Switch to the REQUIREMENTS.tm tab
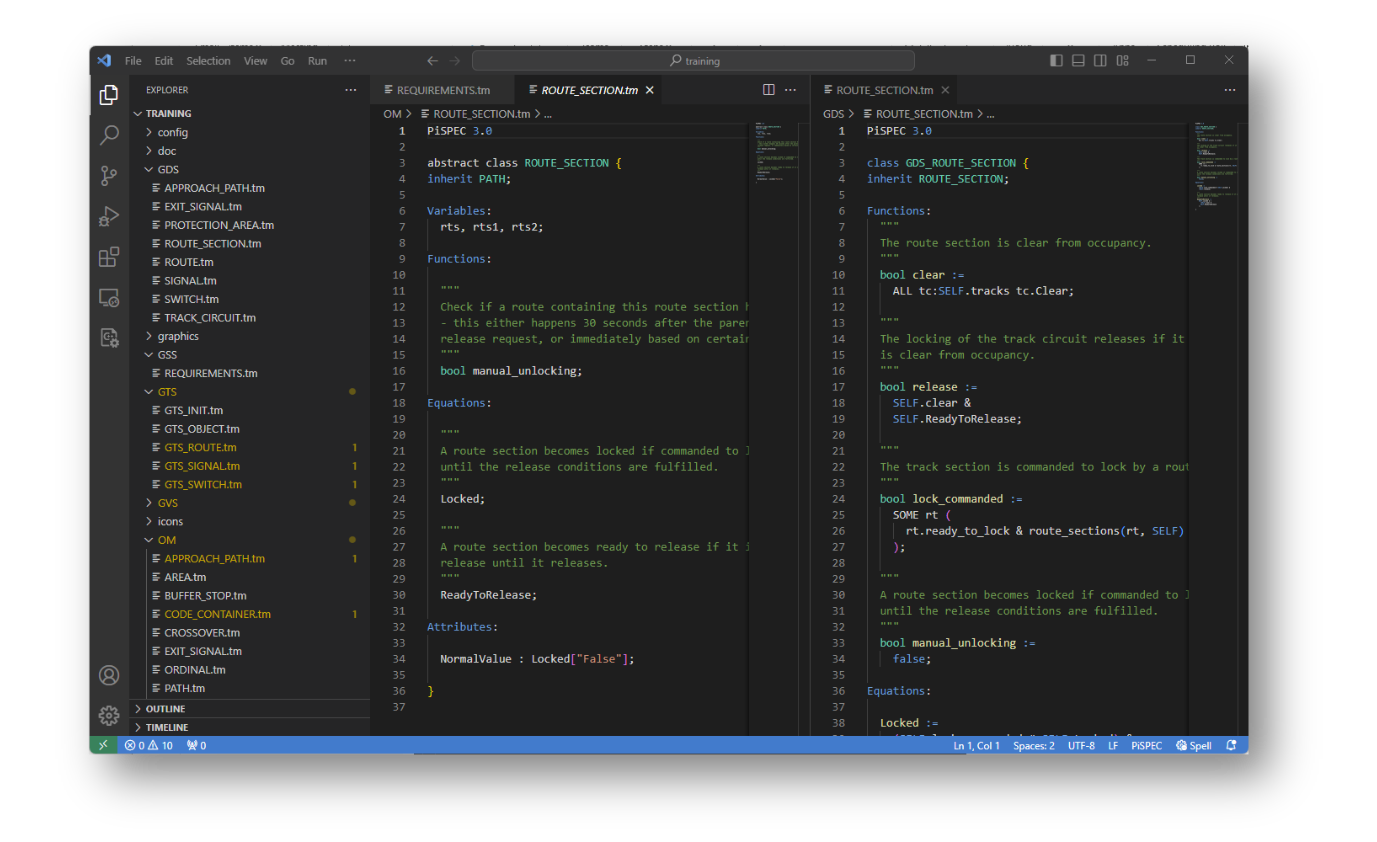This screenshot has height=842, width=1377. [443, 90]
